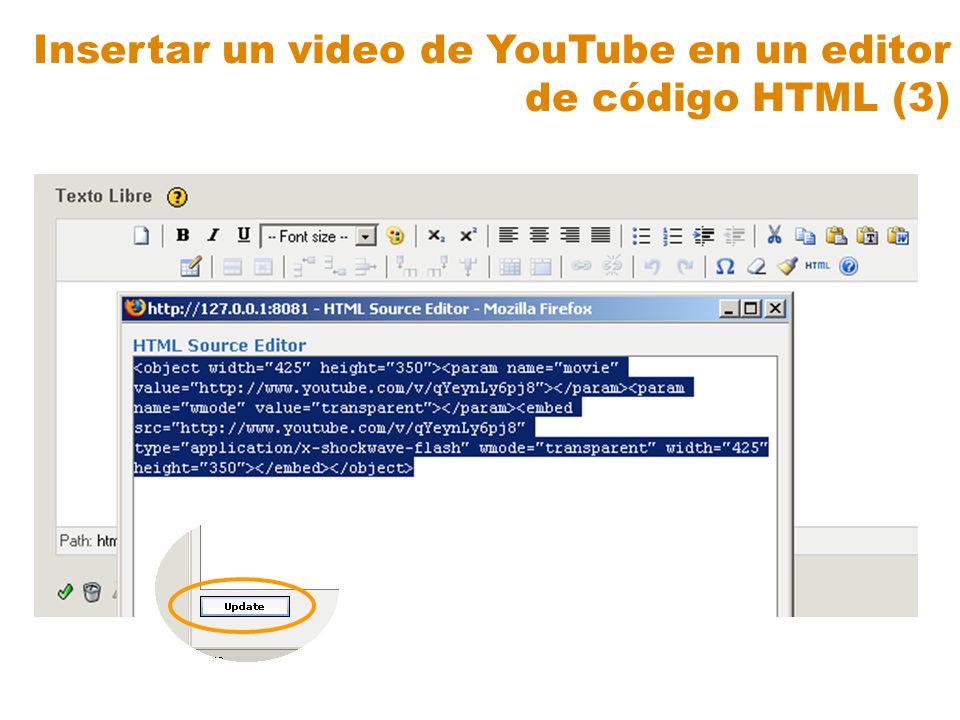Image resolution: width=960 pixels, height=720 pixels.
Task: Click the Insert link chain icon
Action: point(582,266)
